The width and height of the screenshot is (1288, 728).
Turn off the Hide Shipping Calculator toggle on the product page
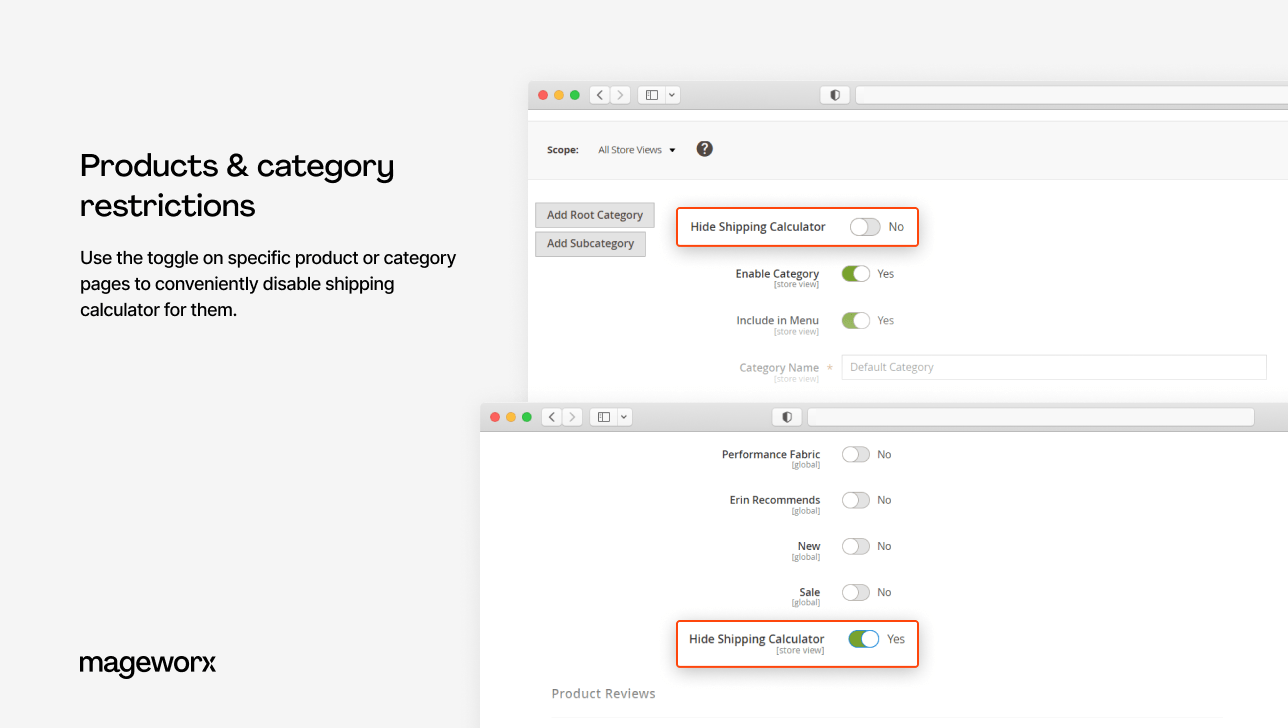pyautogui.click(x=862, y=638)
